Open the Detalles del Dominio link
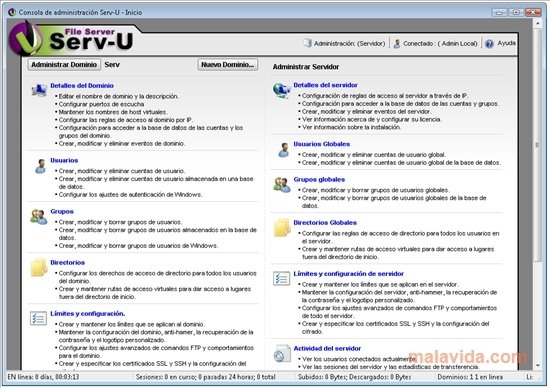 coord(82,86)
